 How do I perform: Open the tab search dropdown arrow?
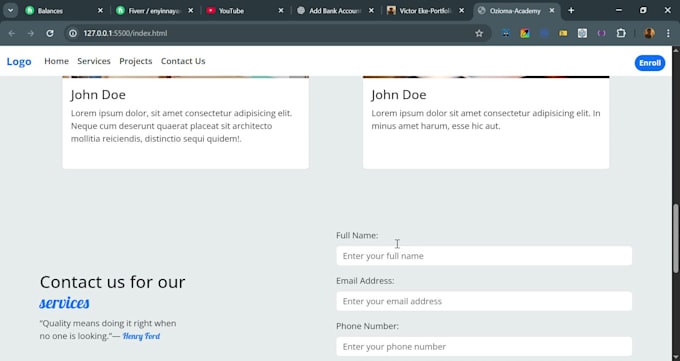pos(10,10)
